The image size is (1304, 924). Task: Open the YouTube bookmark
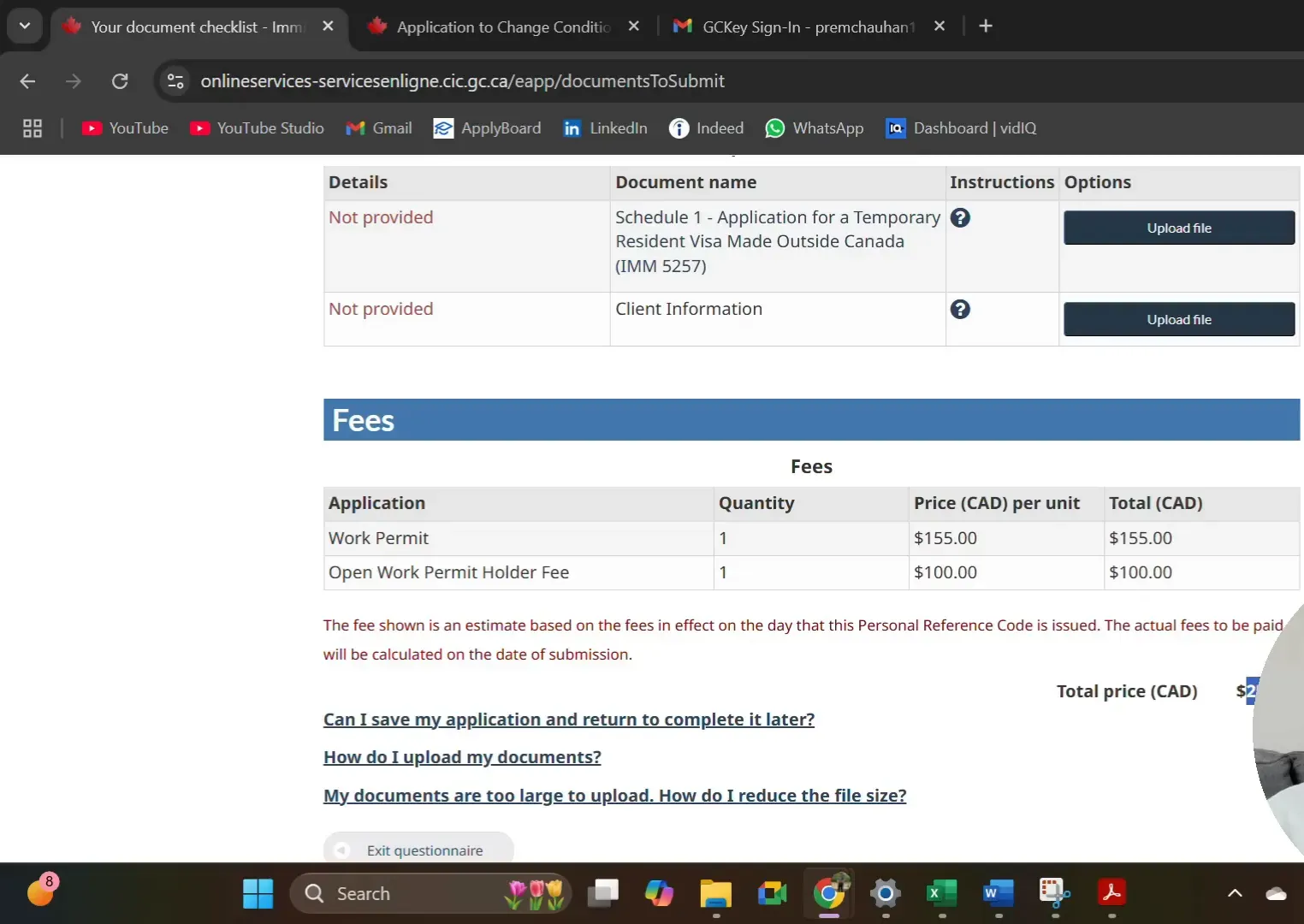[x=125, y=128]
